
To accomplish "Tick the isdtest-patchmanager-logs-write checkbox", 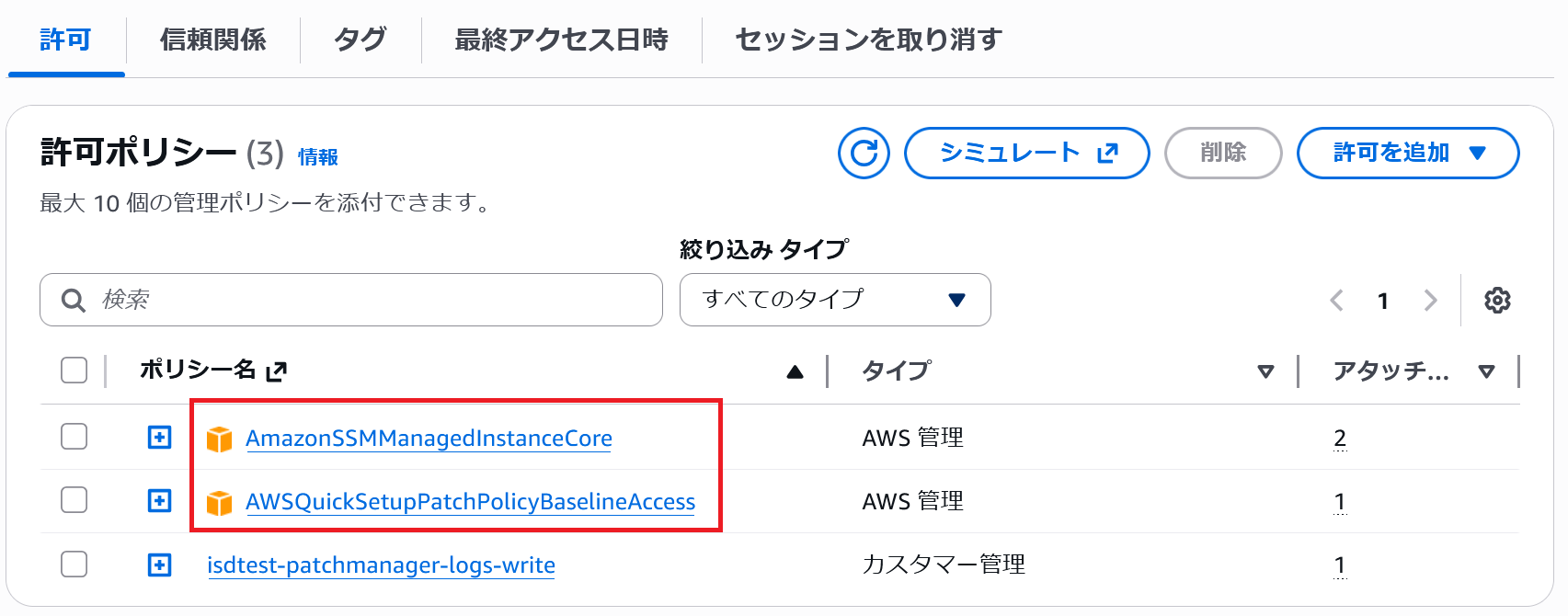I will pos(74,564).
